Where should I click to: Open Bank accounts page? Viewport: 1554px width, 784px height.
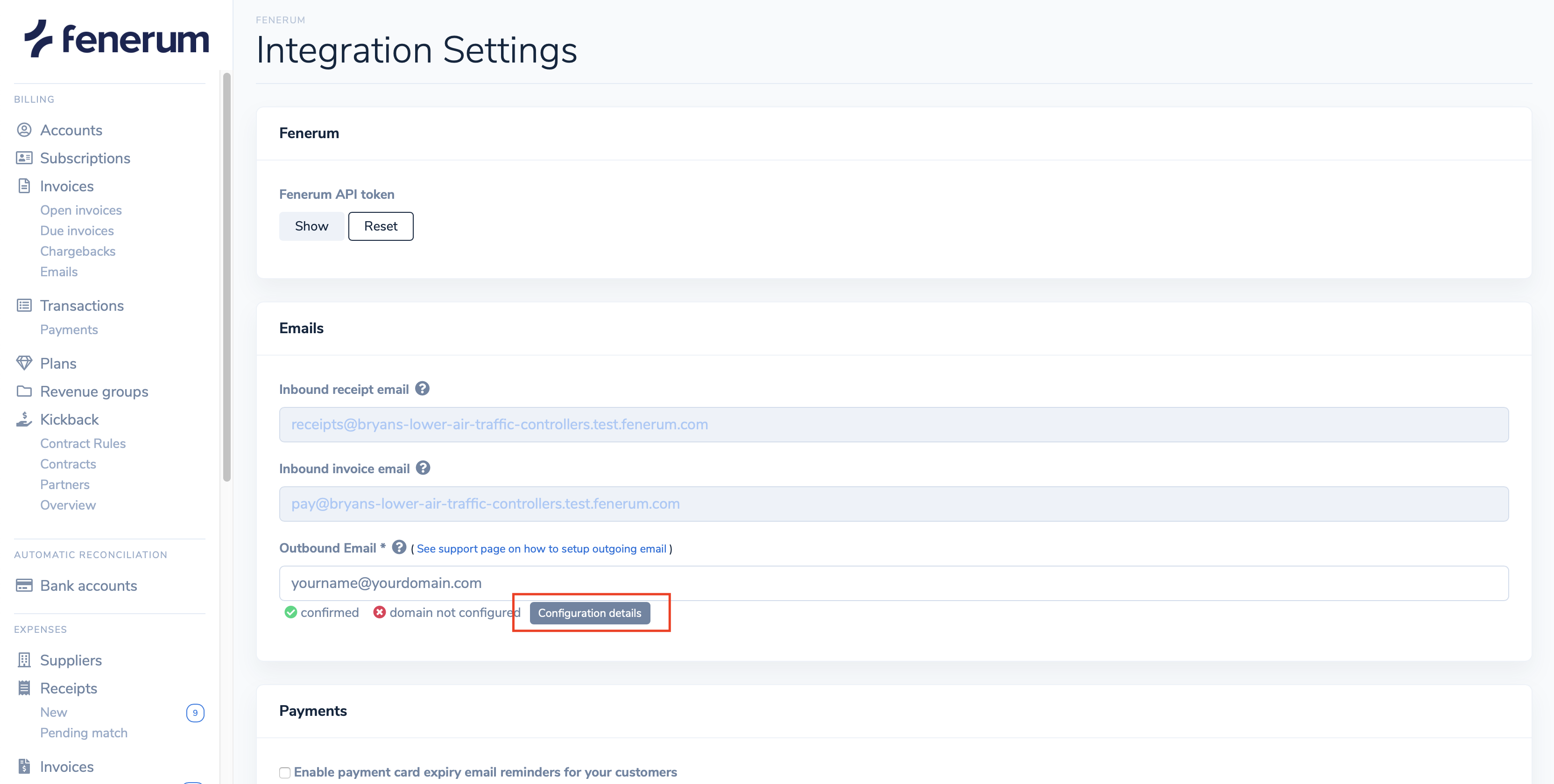(x=89, y=586)
